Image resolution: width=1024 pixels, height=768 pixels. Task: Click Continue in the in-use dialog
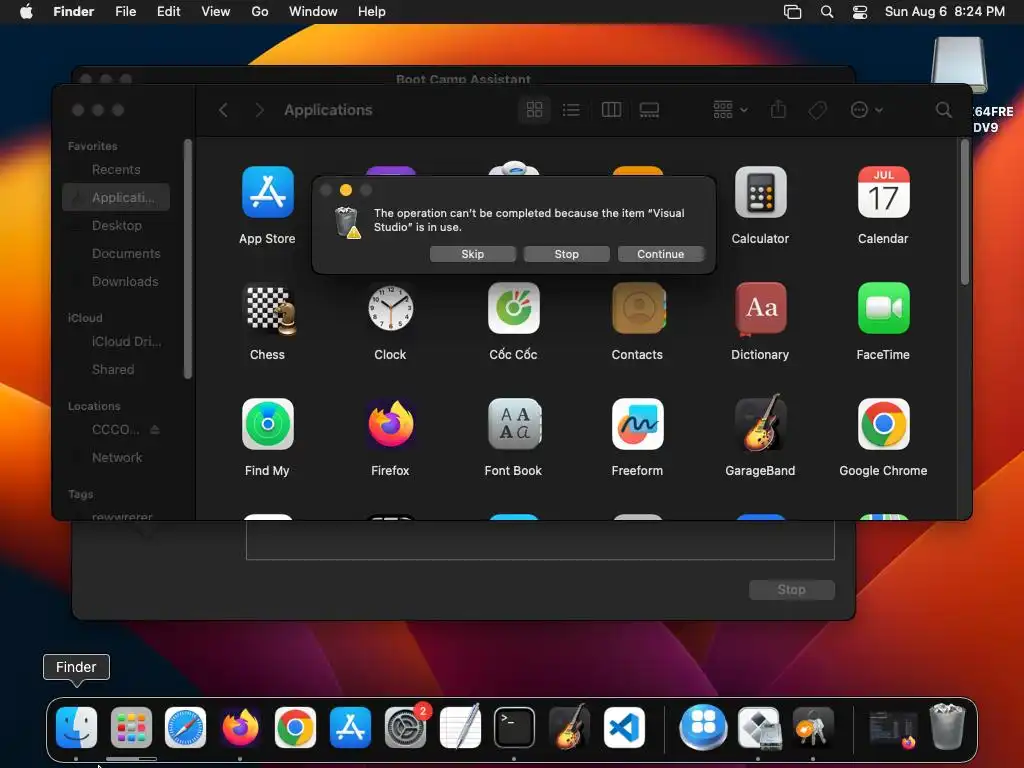click(661, 254)
